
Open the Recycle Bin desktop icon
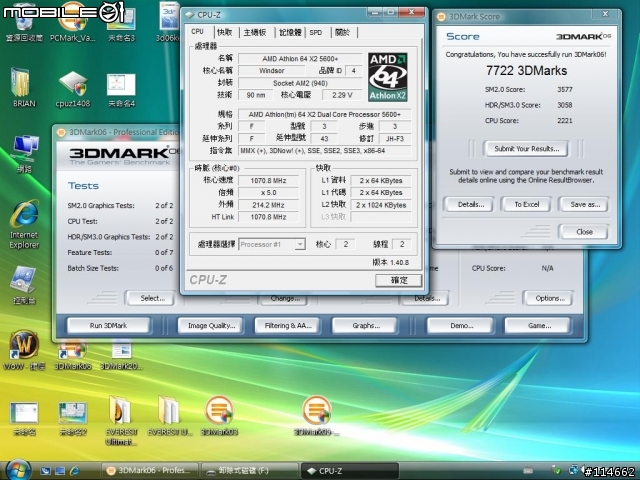click(24, 22)
